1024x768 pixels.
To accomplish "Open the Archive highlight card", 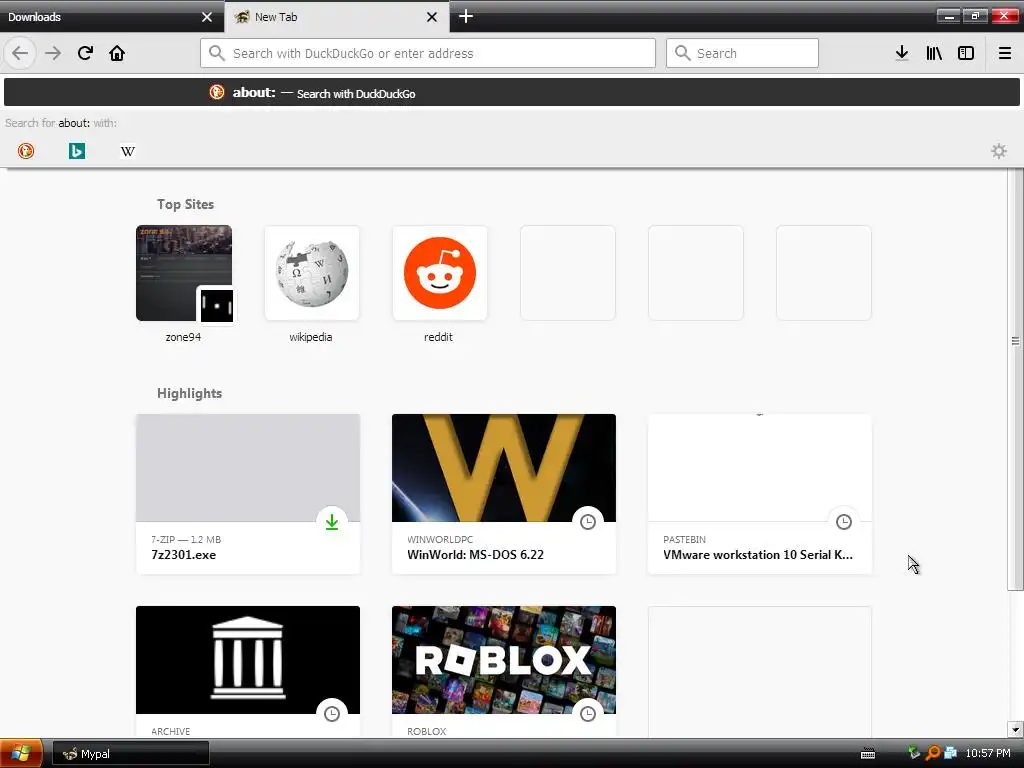I will 248,671.
